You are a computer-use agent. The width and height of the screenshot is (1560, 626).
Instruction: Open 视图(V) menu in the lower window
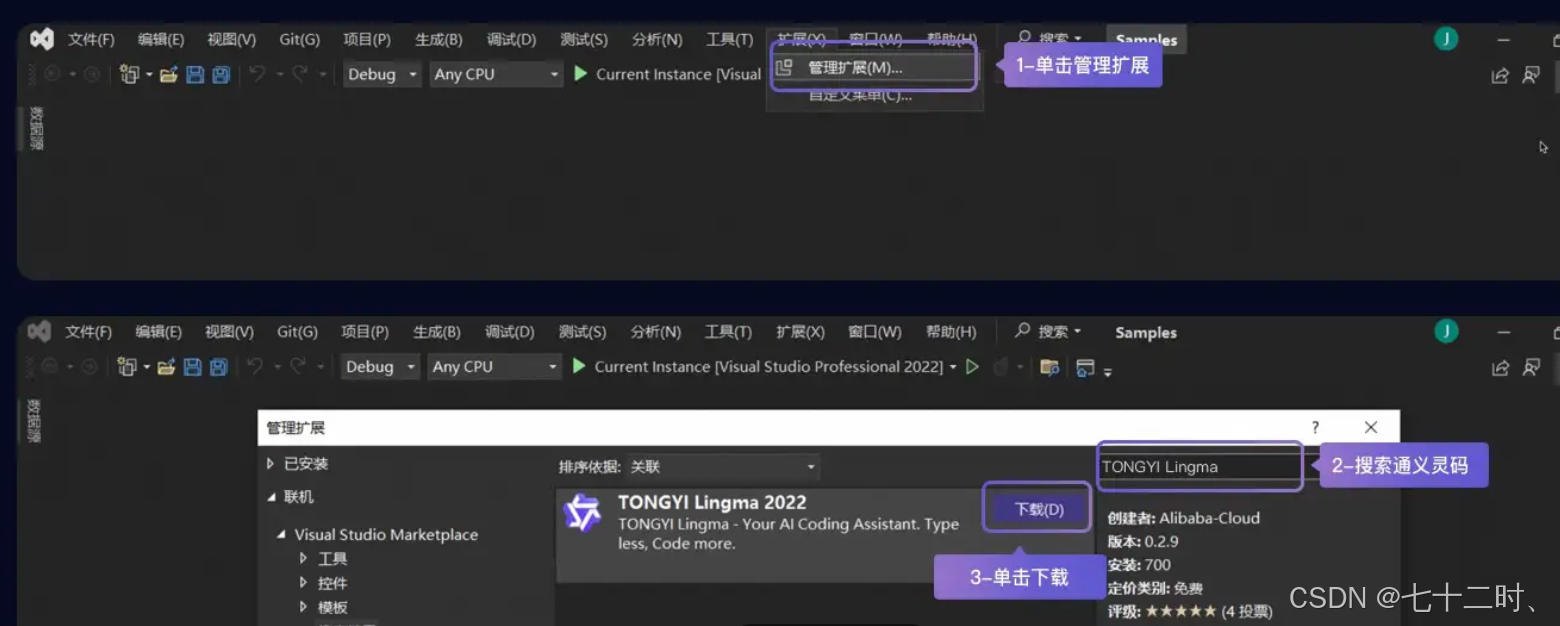229,332
